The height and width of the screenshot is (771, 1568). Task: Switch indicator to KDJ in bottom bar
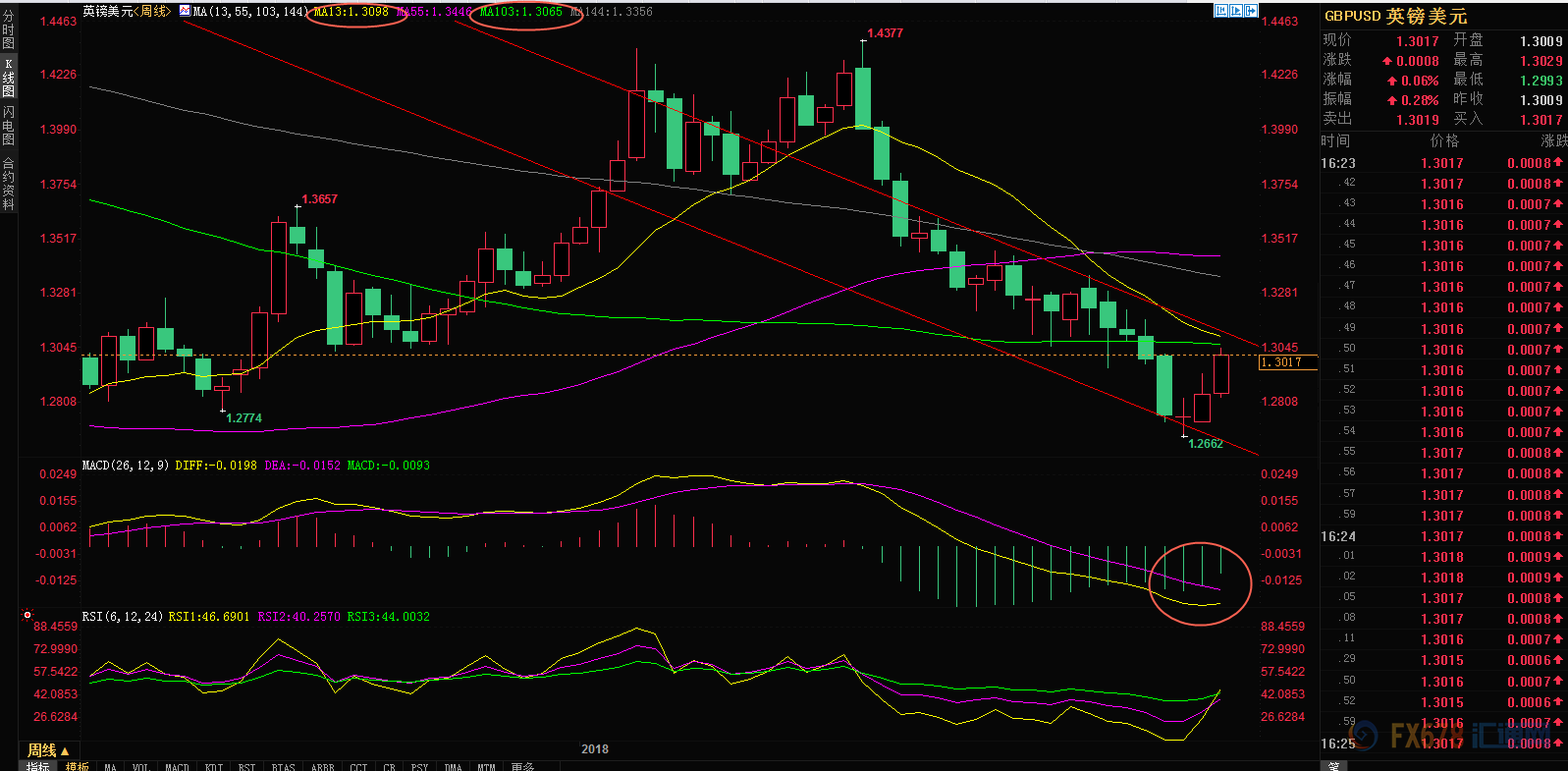point(214,766)
